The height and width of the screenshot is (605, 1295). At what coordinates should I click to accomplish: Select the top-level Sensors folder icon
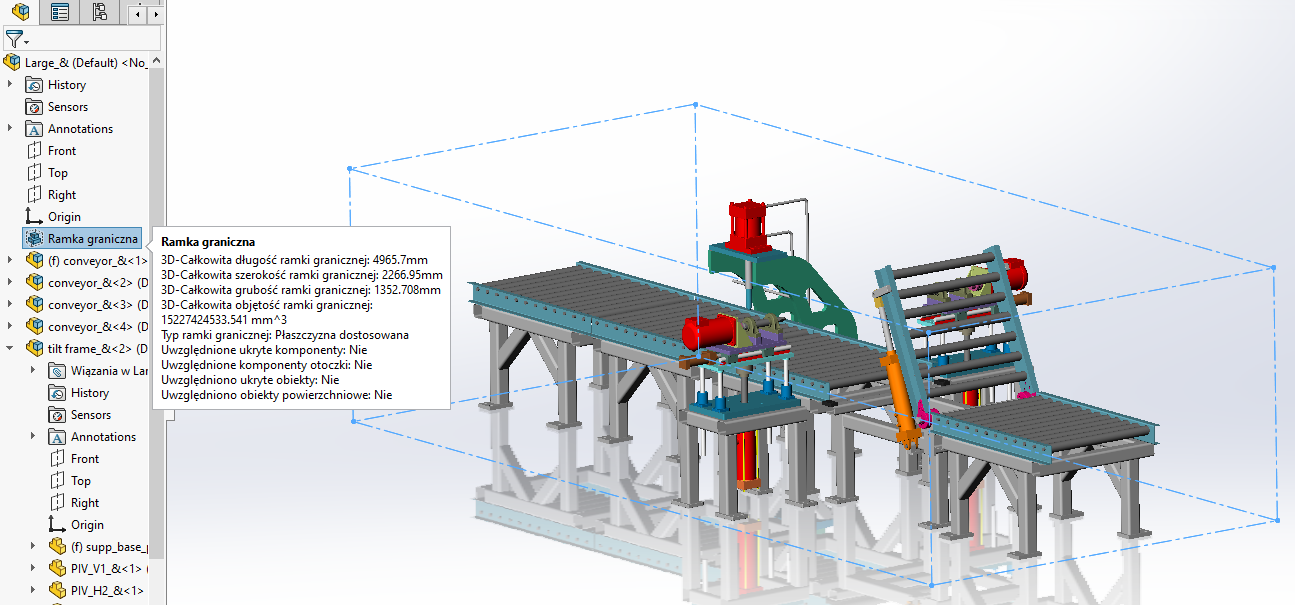point(34,107)
